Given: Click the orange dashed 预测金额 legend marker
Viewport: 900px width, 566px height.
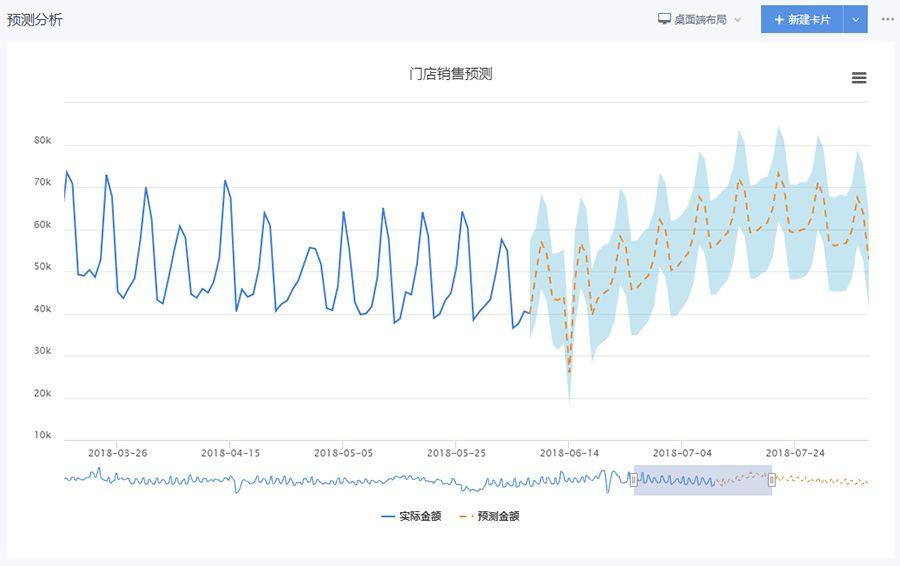Looking at the screenshot, I should pos(465,517).
